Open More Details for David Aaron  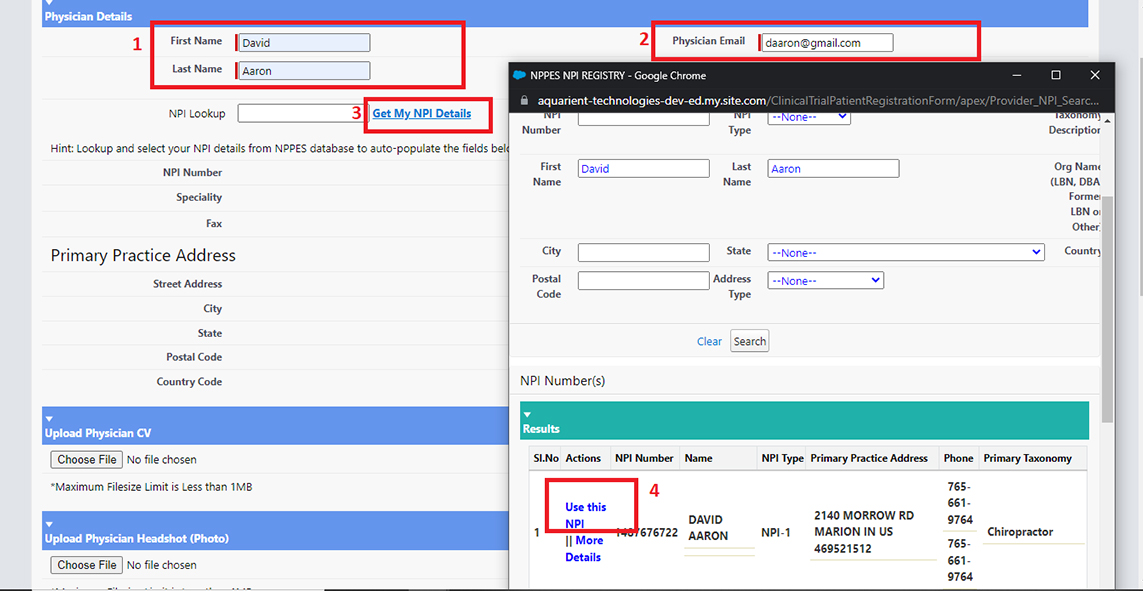click(587, 549)
